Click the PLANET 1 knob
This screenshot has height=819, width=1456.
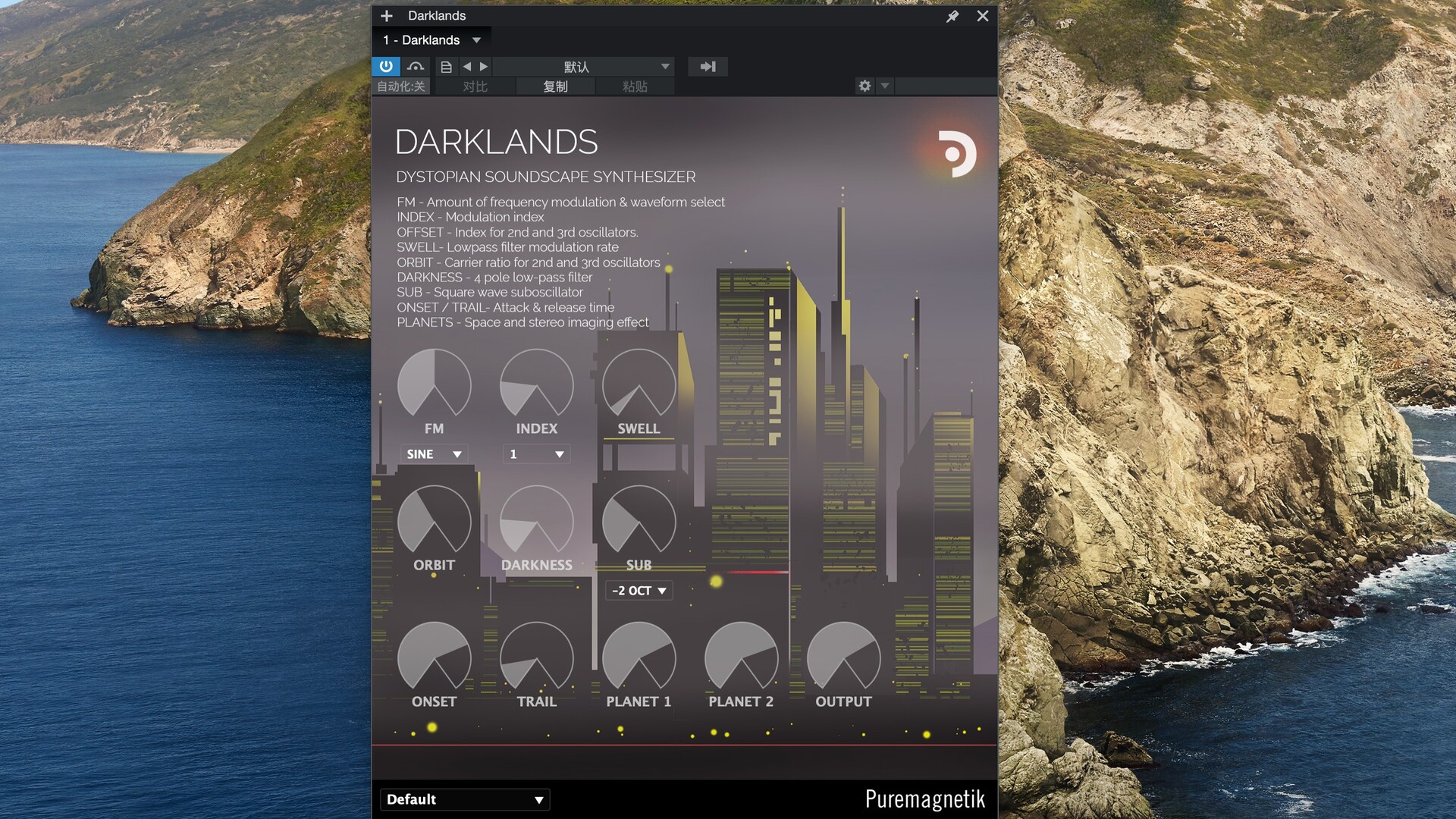(639, 657)
